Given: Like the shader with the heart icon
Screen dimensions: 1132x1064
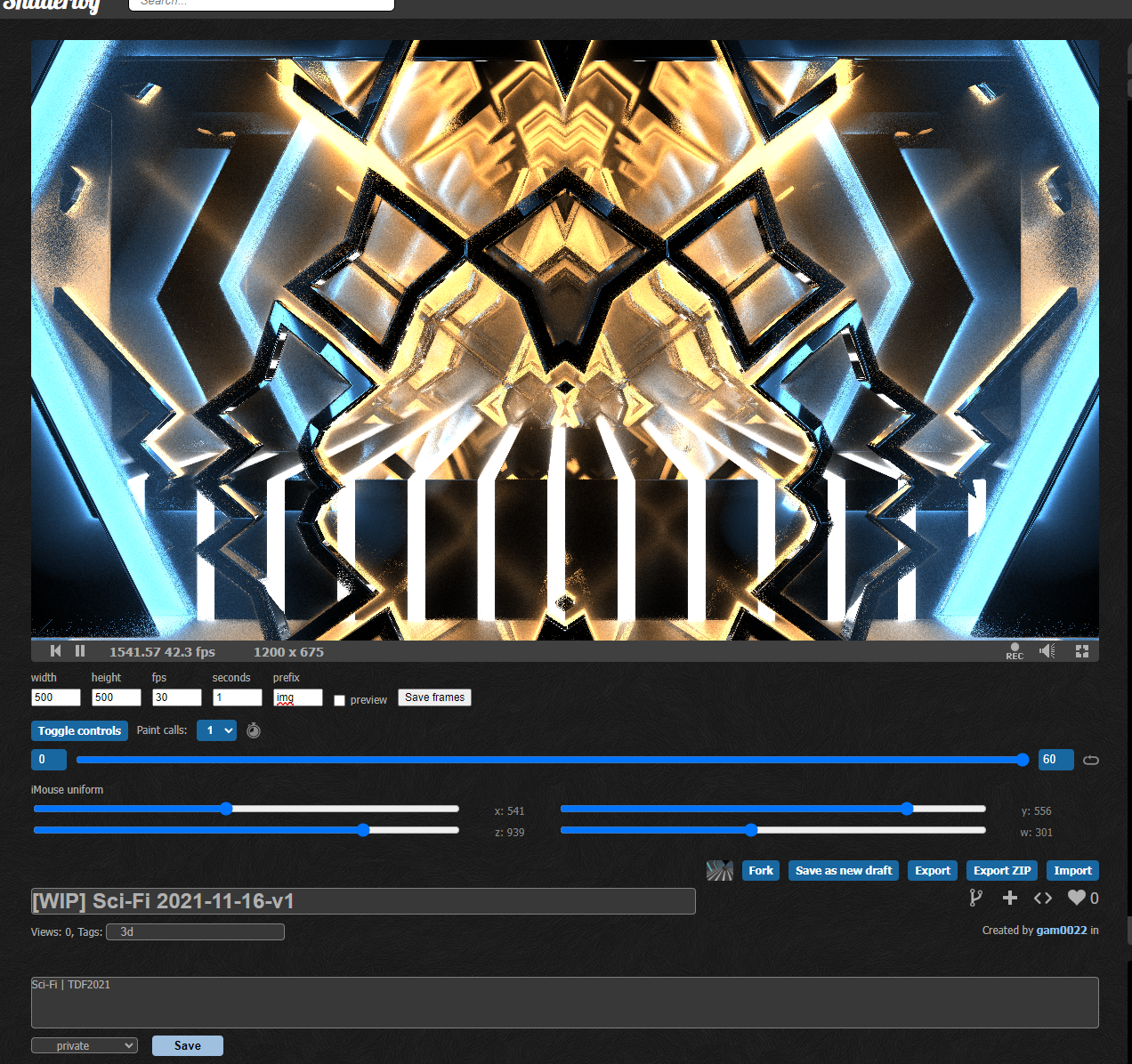Looking at the screenshot, I should click(x=1077, y=898).
